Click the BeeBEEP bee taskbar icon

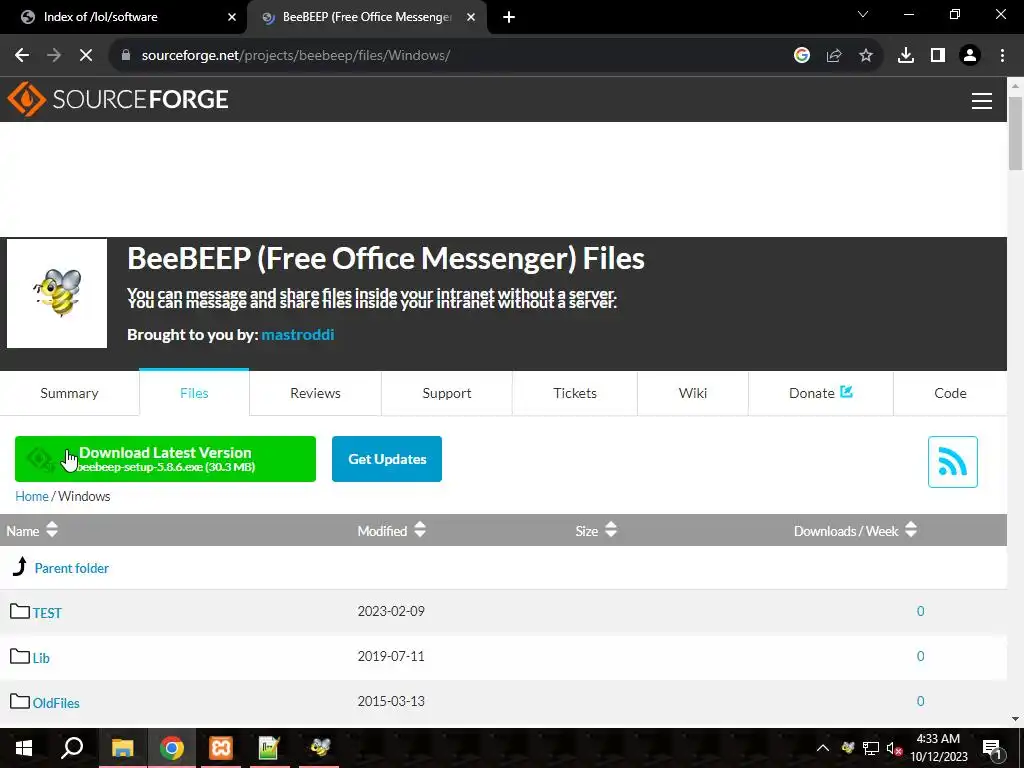coord(320,748)
